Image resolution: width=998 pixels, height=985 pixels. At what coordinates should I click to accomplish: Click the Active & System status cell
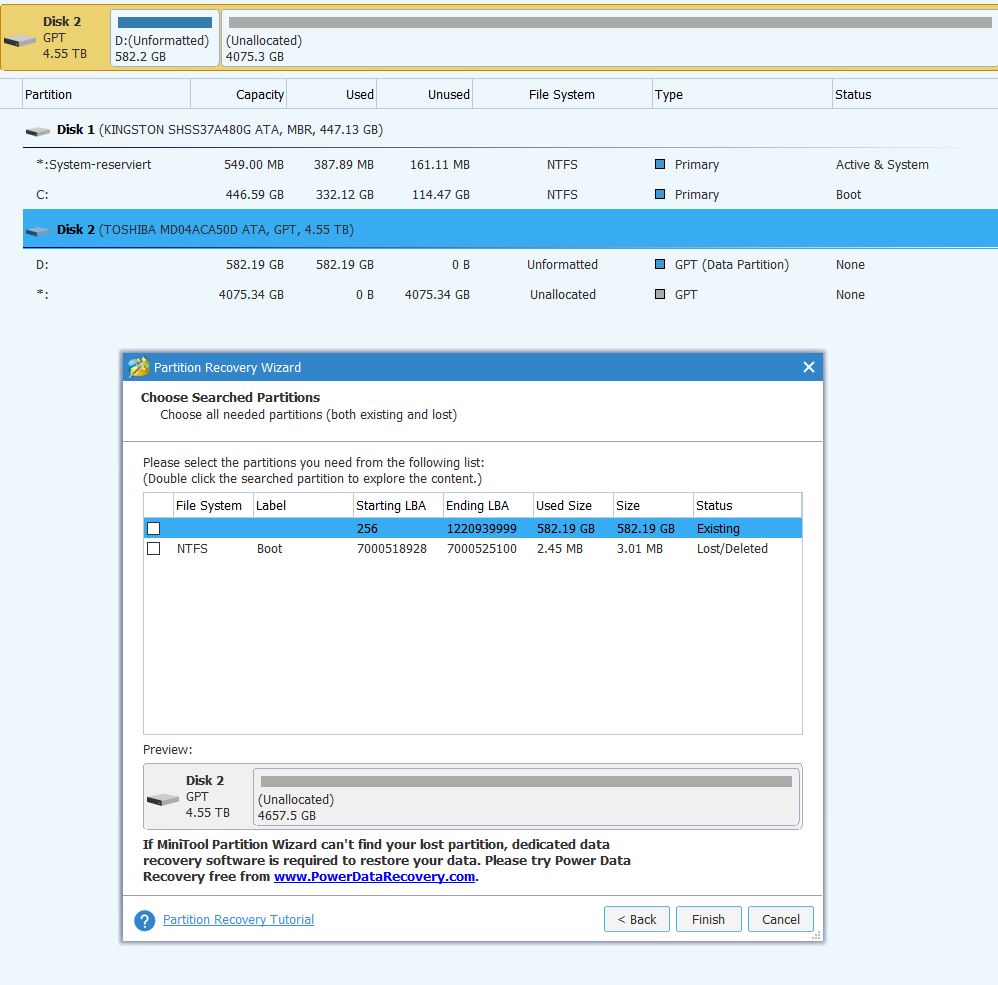coord(882,164)
